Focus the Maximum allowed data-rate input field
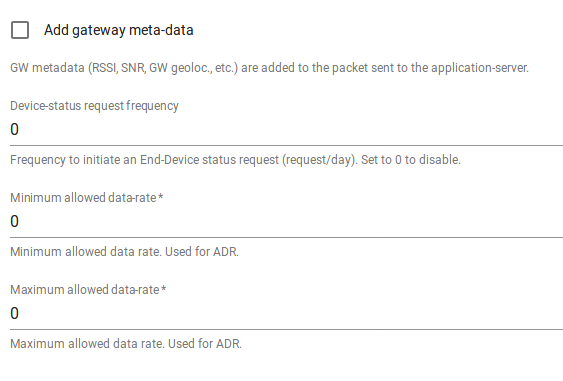The image size is (563, 381). pyautogui.click(x=287, y=313)
